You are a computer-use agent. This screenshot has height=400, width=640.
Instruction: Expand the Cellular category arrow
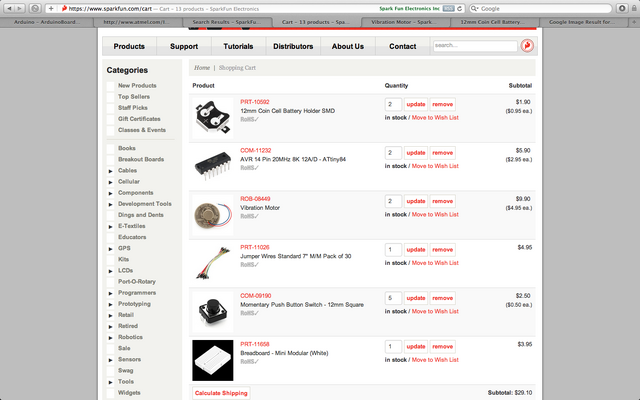point(111,182)
